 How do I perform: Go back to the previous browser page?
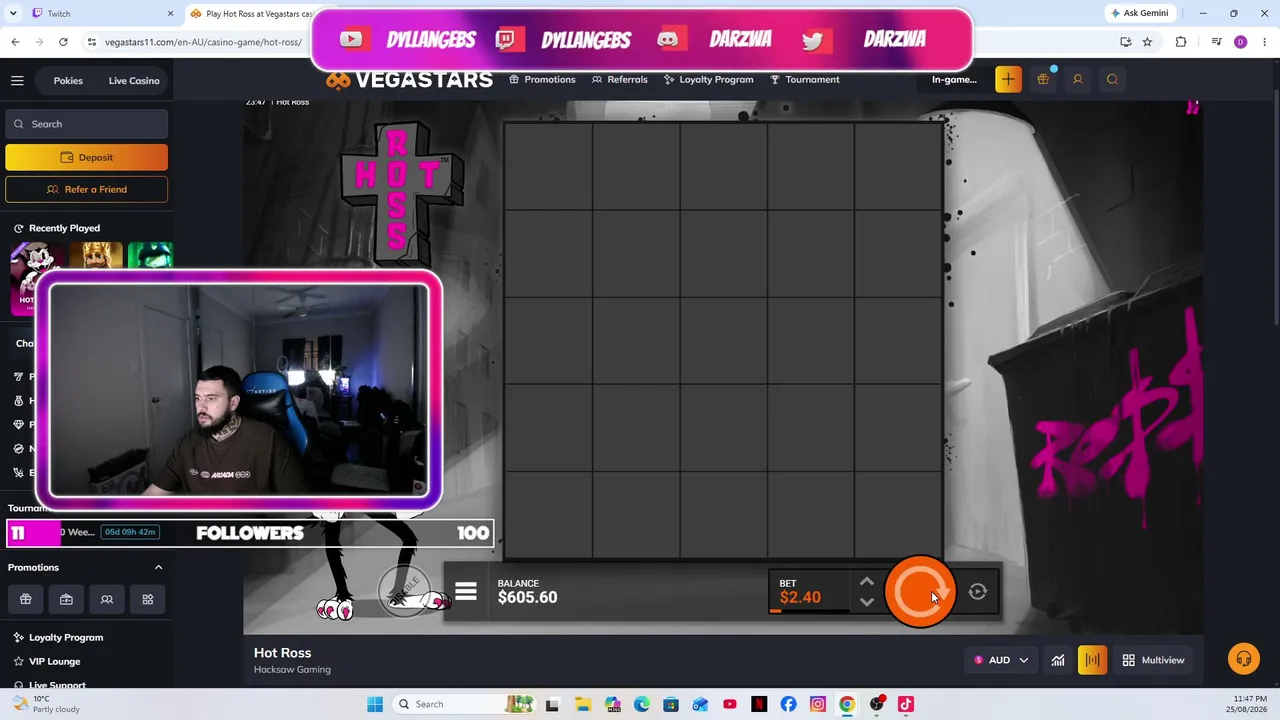point(15,42)
